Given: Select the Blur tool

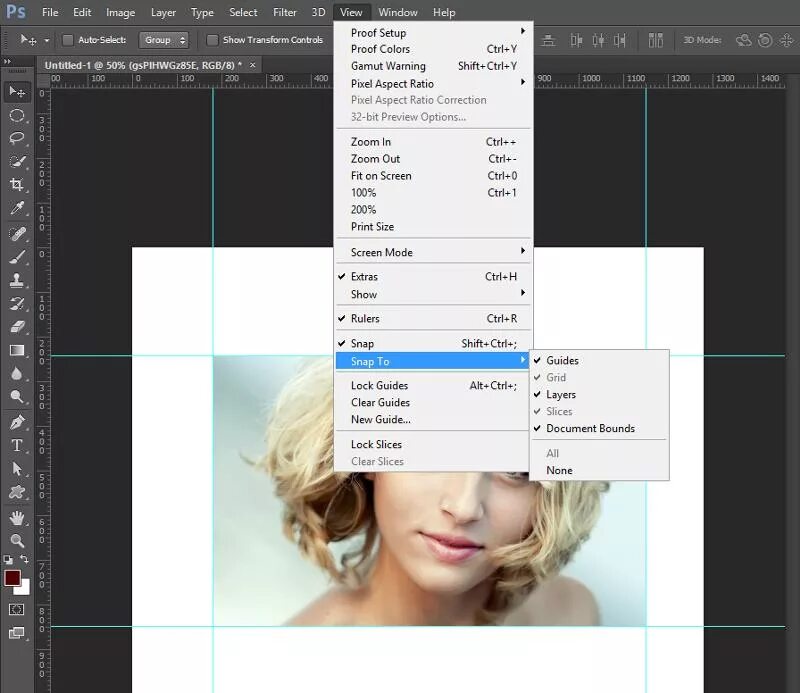Looking at the screenshot, I should click(x=17, y=373).
